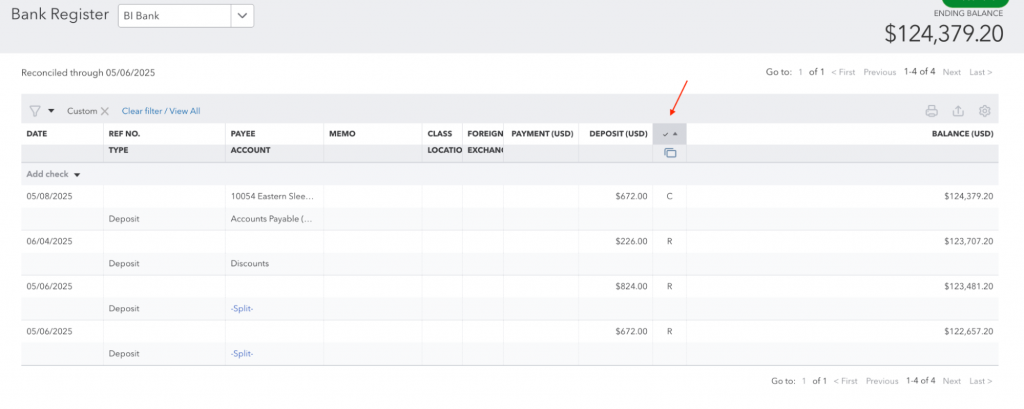Sort by DEPOSIT (USD) column header
The width and height of the screenshot is (1024, 409).
click(618, 134)
